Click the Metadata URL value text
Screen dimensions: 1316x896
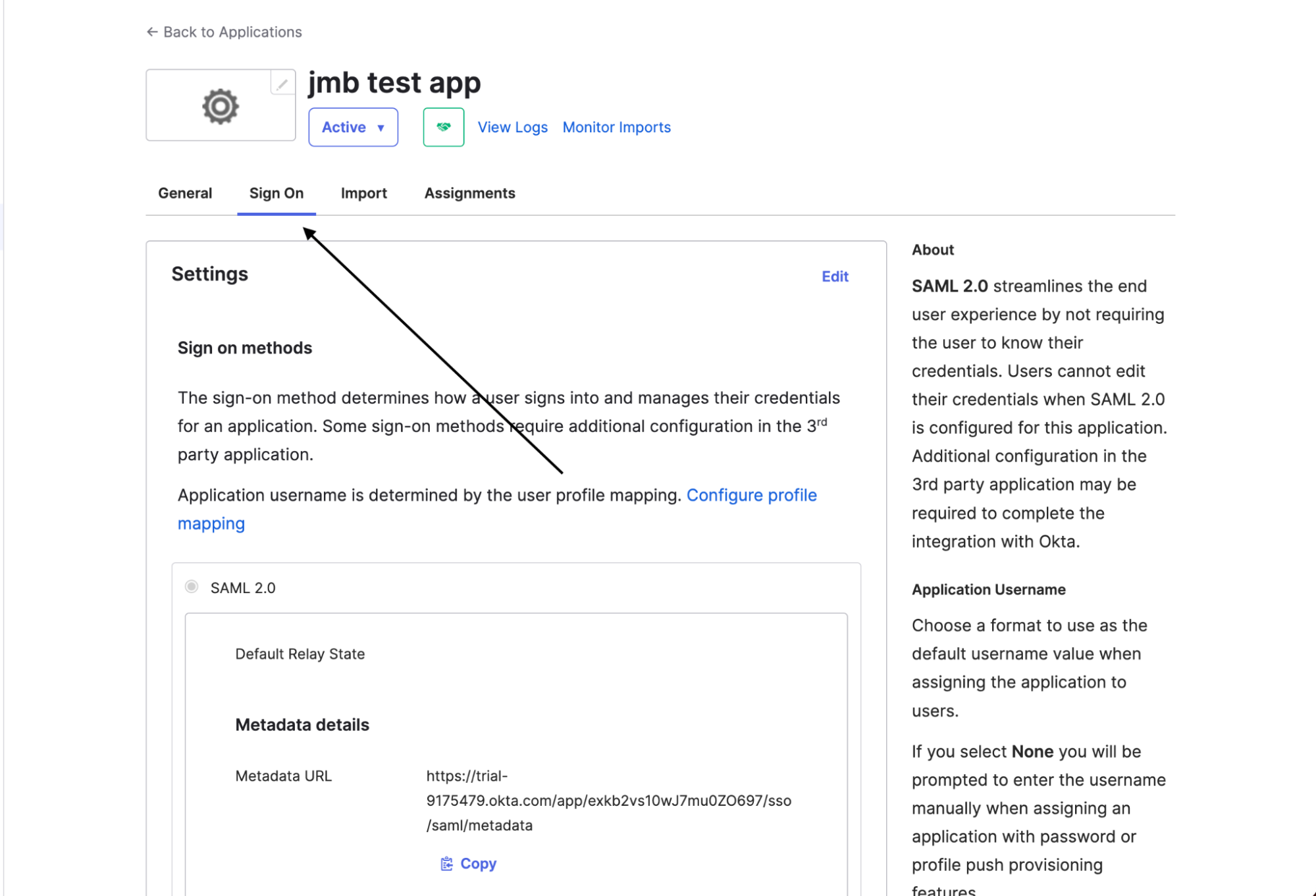click(x=609, y=801)
